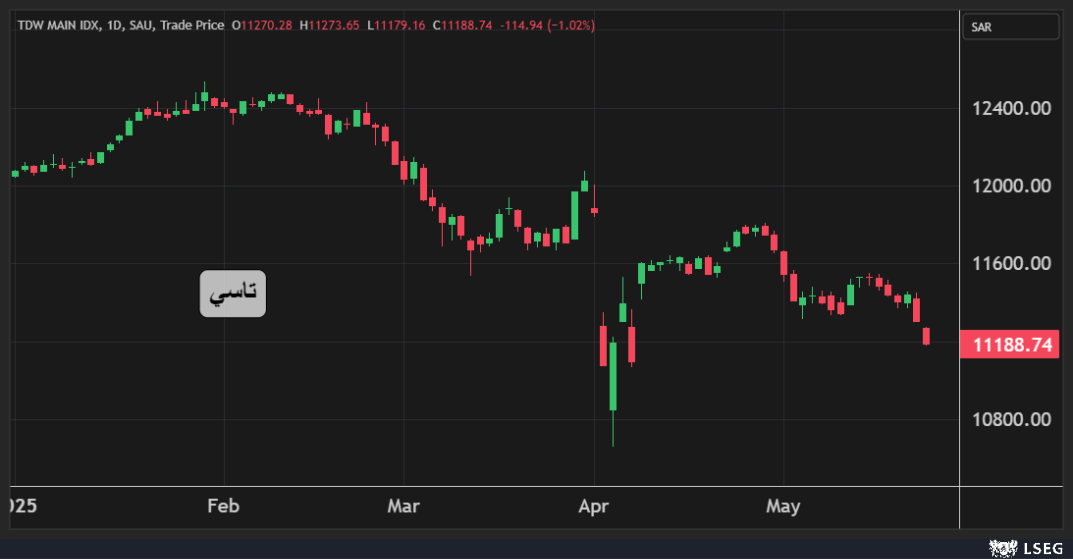Click the Feb label on time axis
Screen dimensions: 1073x559
tap(223, 506)
